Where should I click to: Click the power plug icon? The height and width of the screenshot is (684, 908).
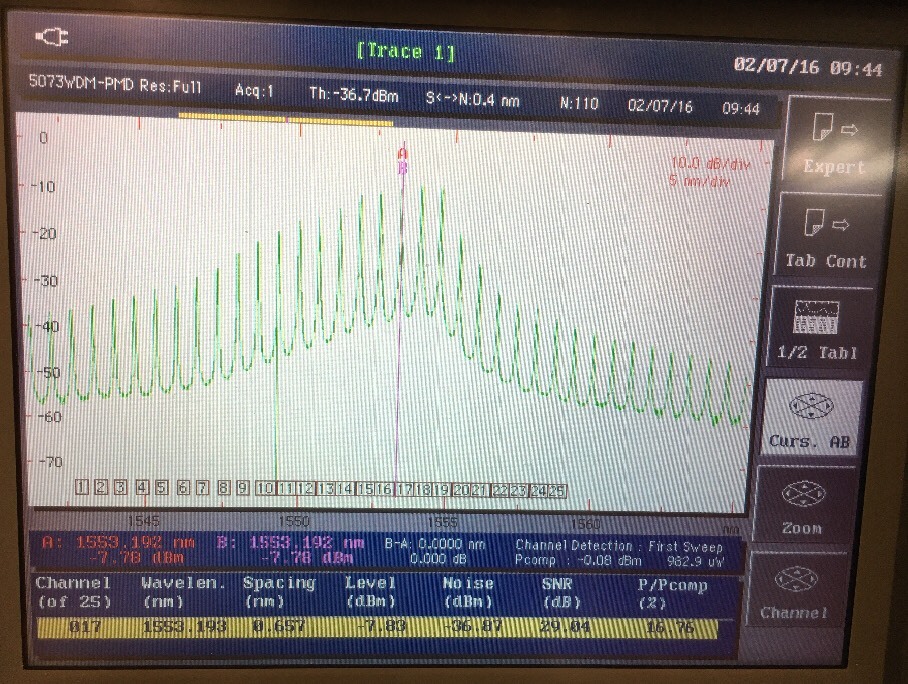point(52,38)
